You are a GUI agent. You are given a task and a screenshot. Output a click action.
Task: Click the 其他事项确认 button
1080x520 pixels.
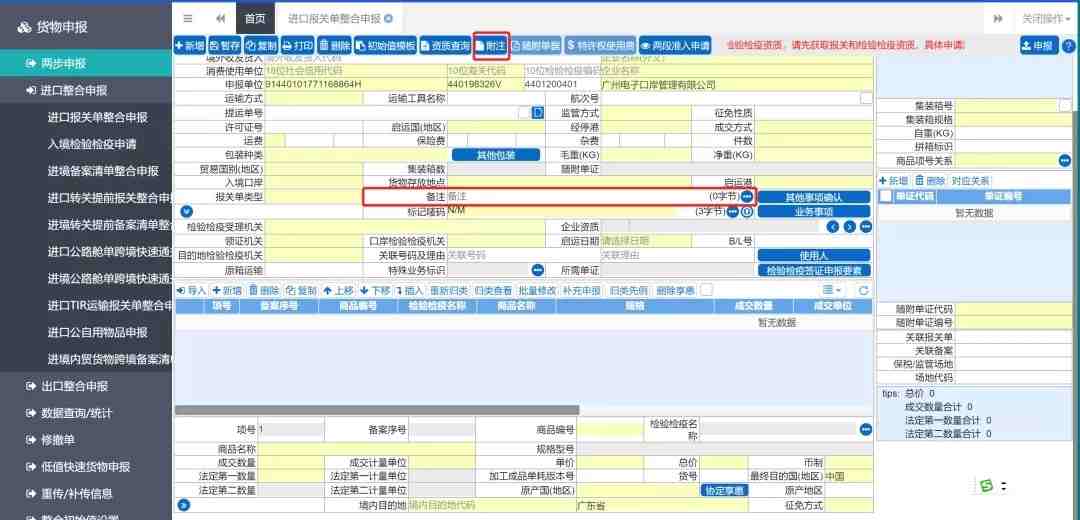[813, 197]
